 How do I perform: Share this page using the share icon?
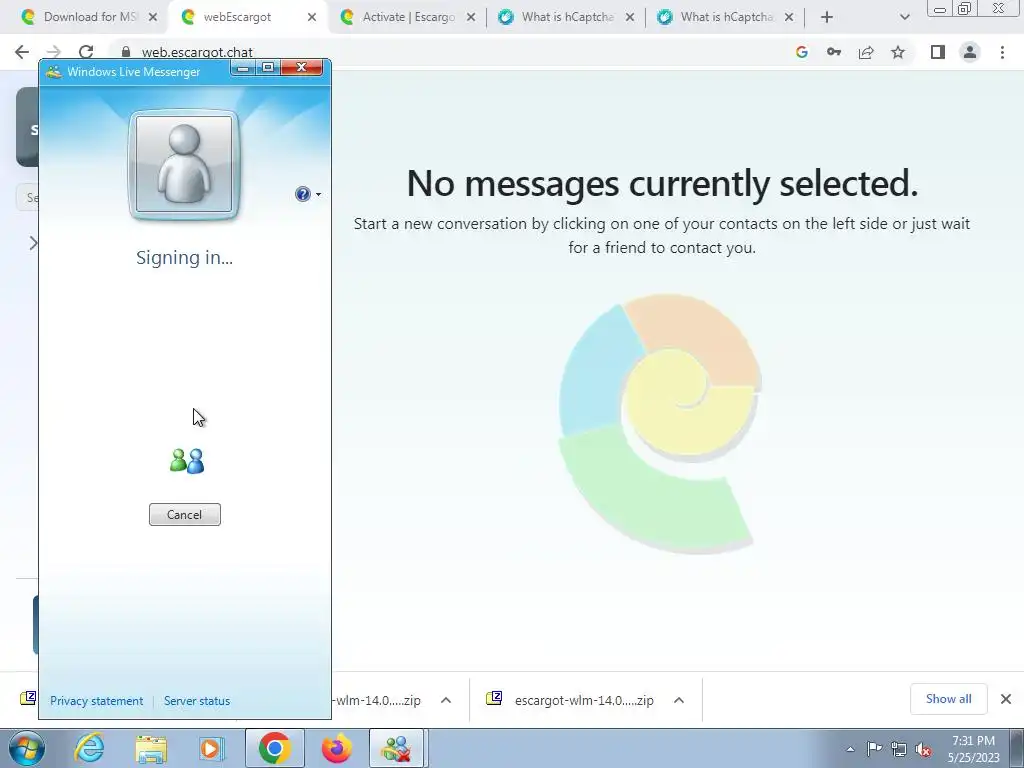pyautogui.click(x=866, y=52)
